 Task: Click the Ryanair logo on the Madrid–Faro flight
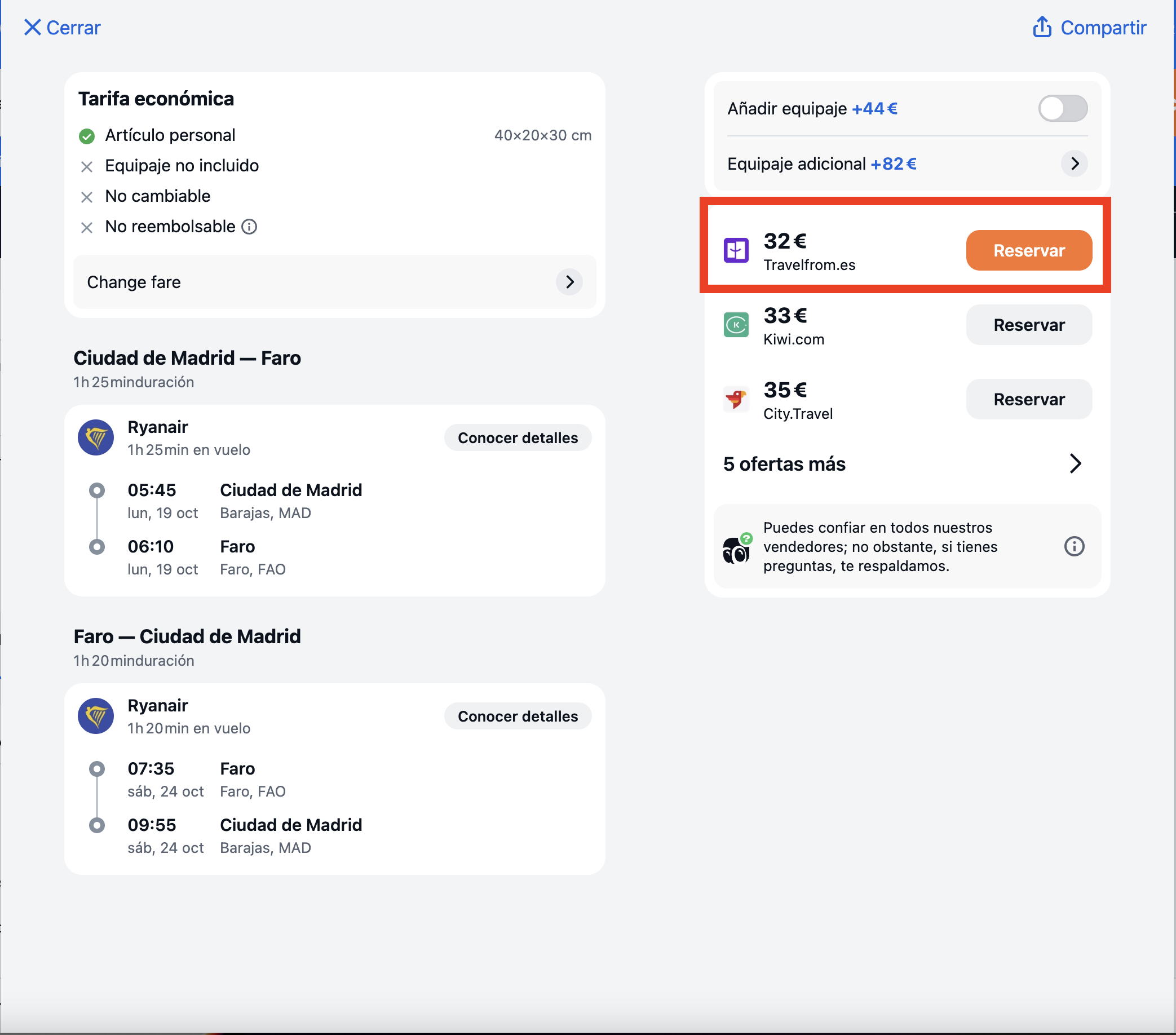coord(95,437)
